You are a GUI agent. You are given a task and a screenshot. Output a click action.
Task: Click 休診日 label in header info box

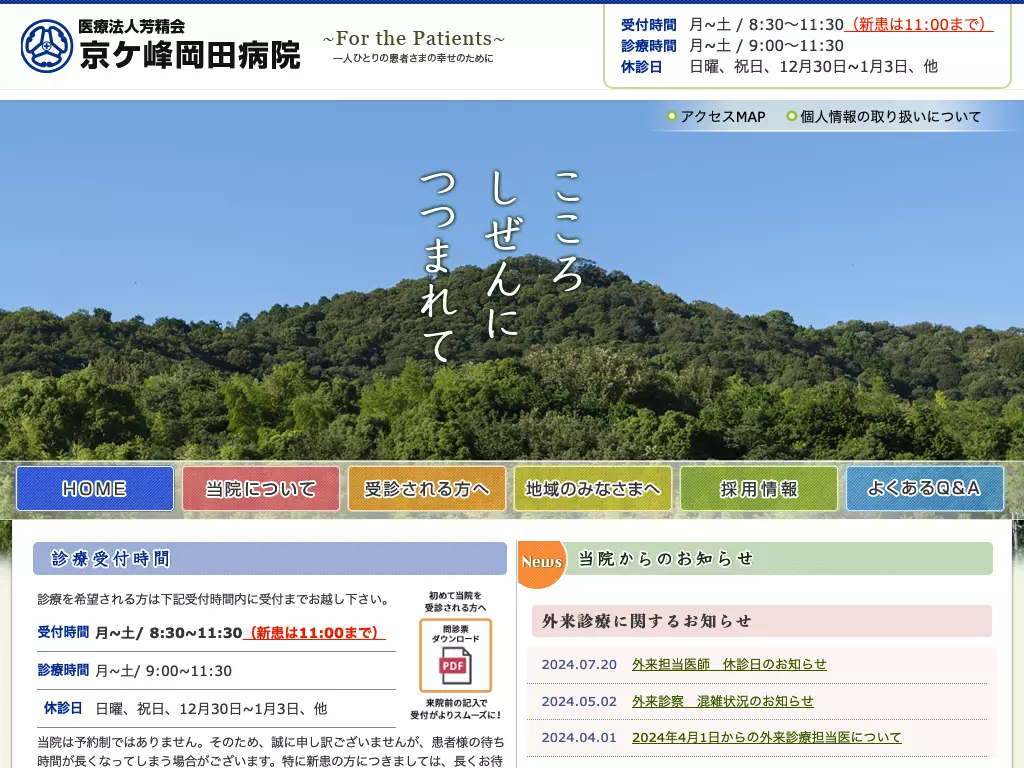(641, 67)
